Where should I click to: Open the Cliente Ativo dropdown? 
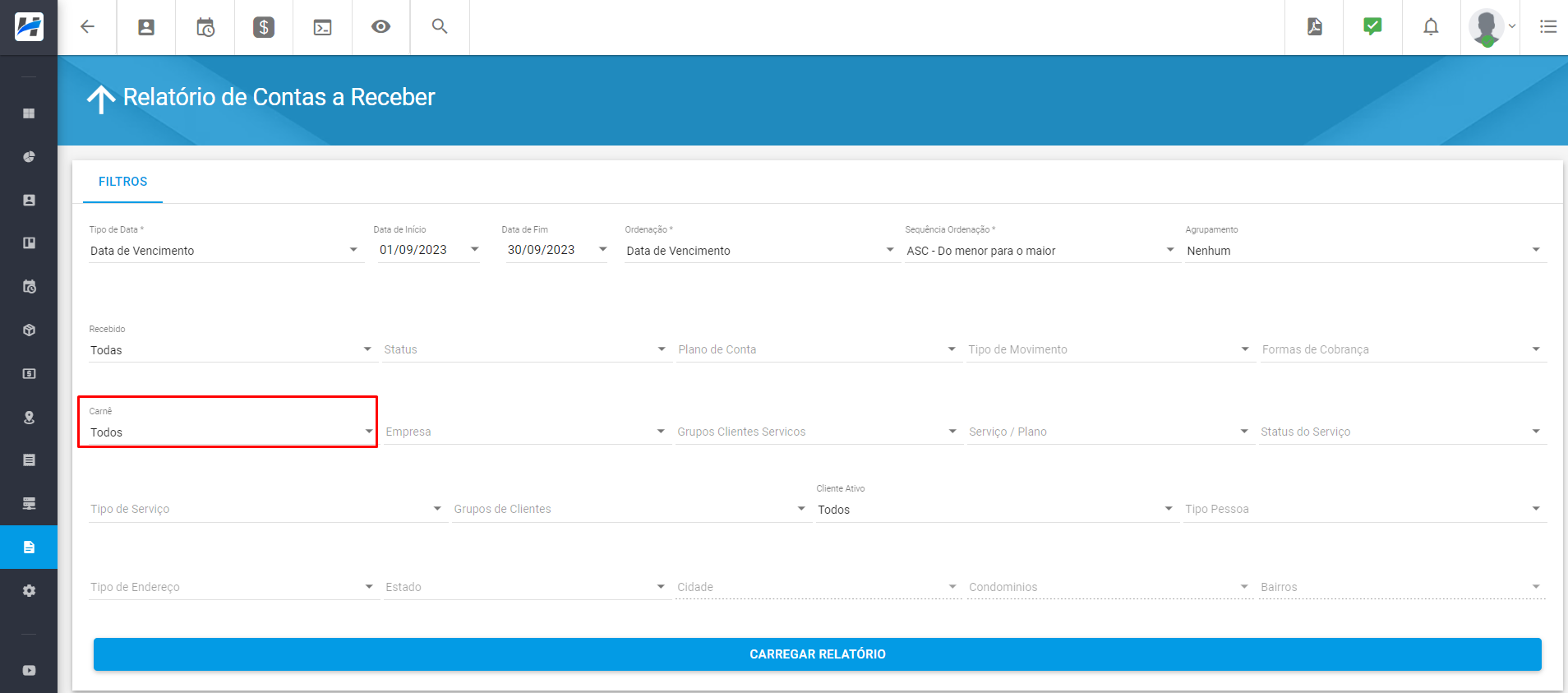[x=997, y=509]
